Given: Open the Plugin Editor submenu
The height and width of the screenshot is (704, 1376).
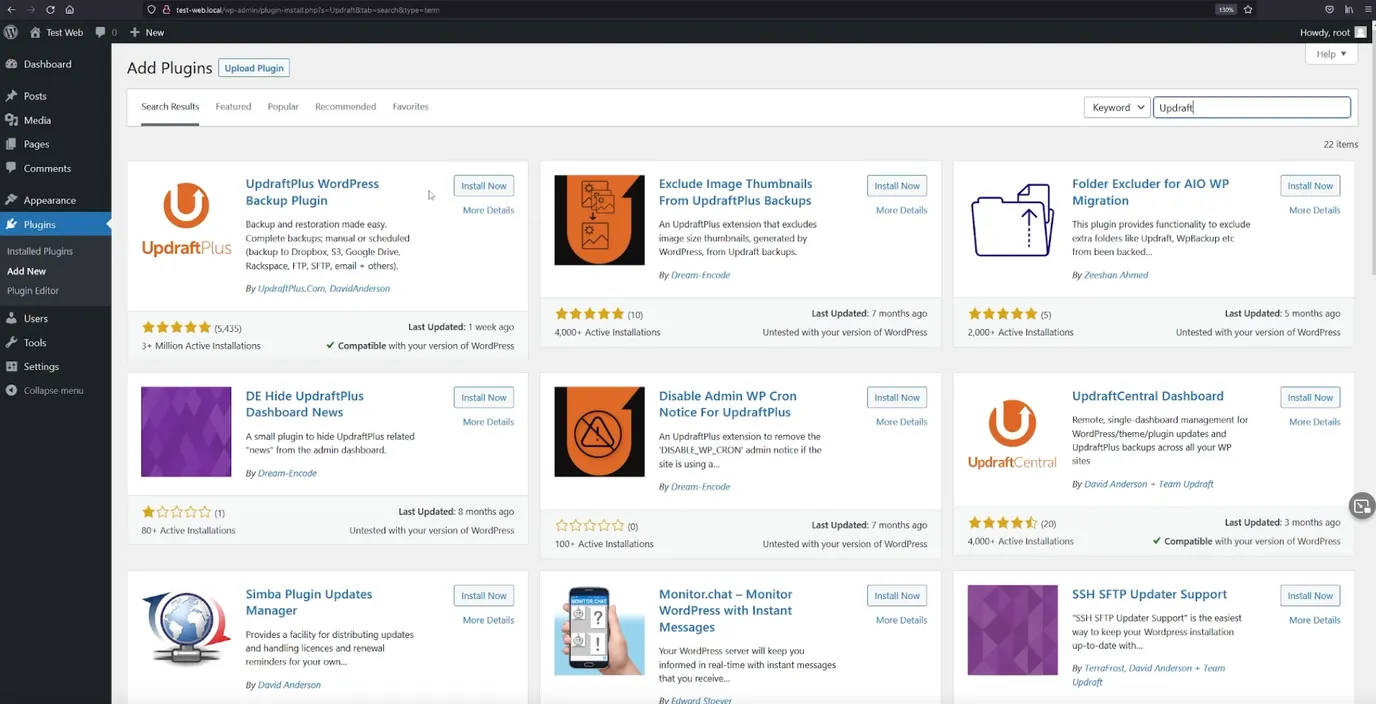Looking at the screenshot, I should [33, 290].
